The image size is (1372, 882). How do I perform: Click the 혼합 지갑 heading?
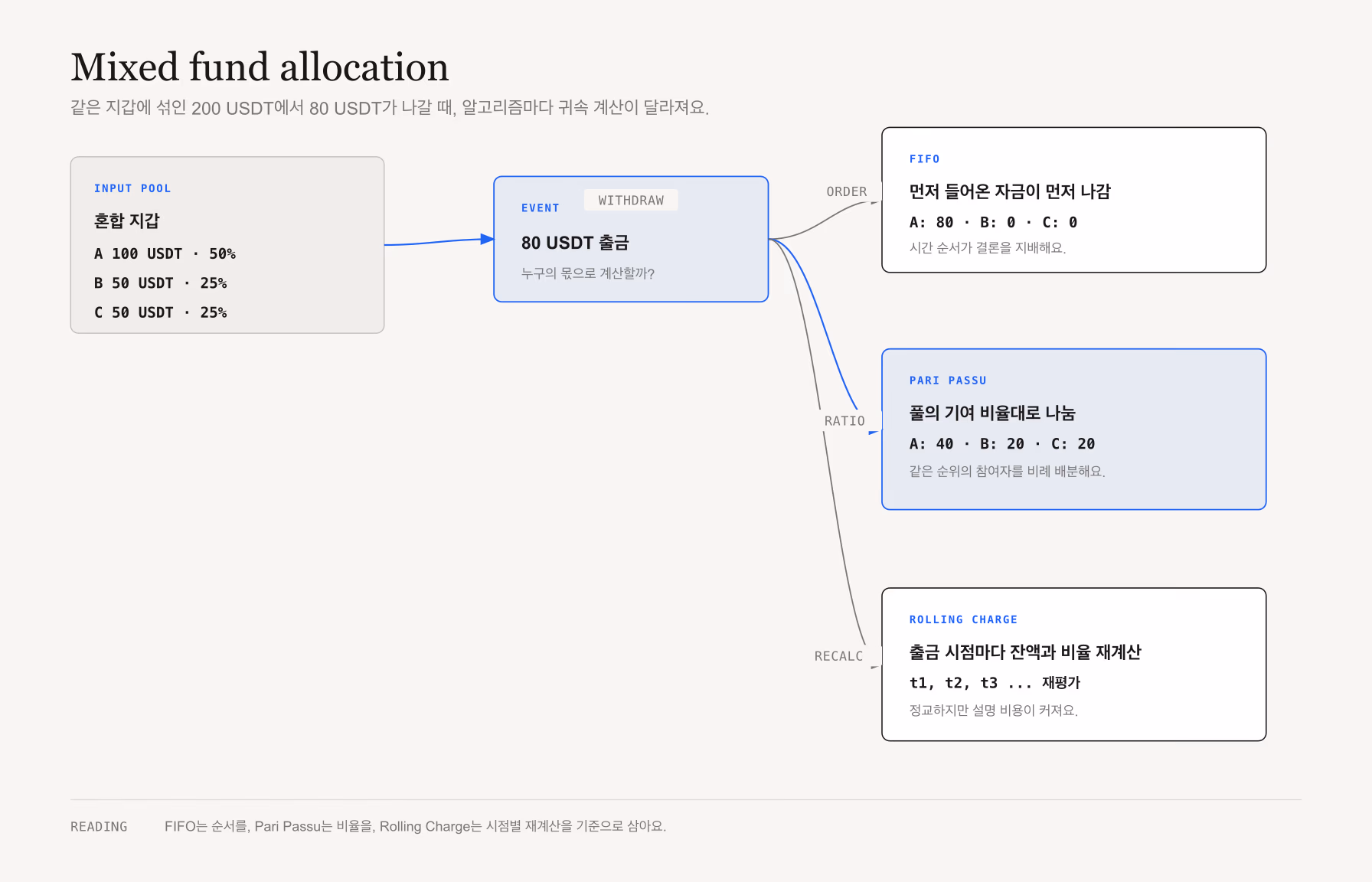click(127, 220)
